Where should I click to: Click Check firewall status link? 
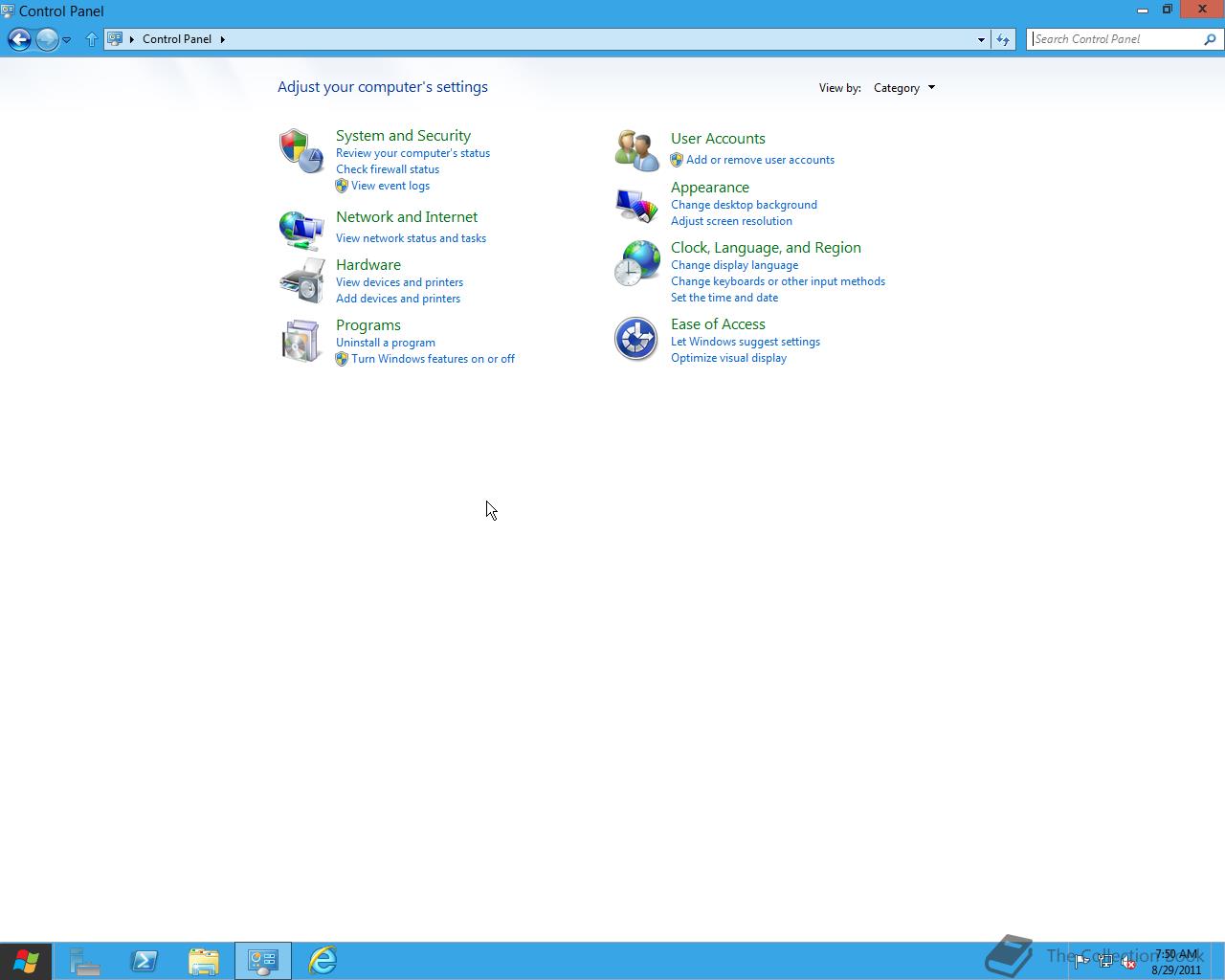coord(388,169)
